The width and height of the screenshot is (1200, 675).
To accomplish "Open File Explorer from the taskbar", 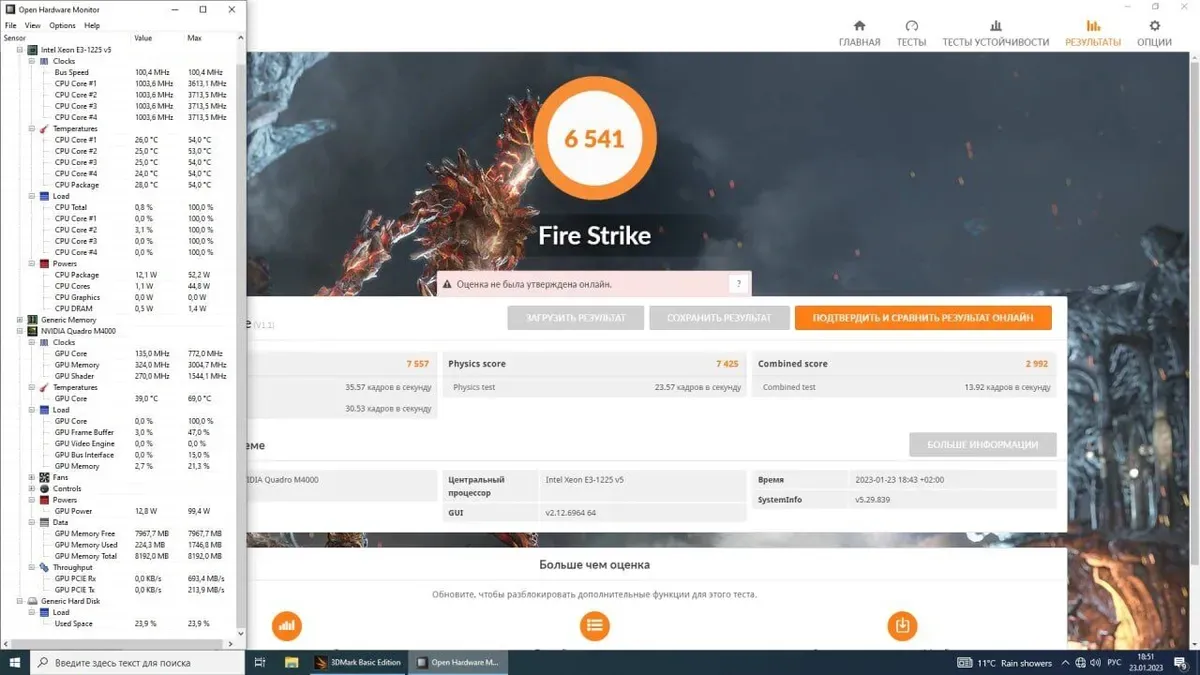I will [292, 662].
